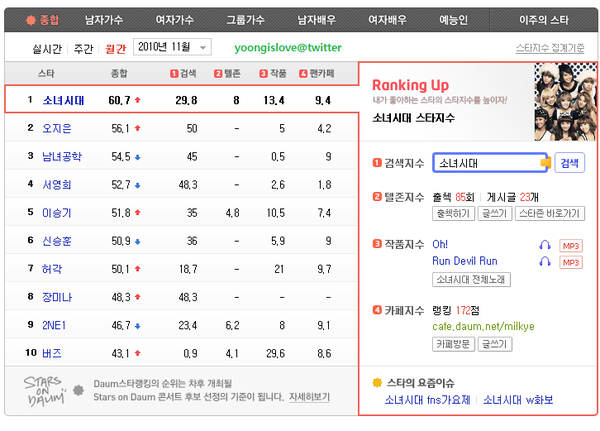Screen dimensions: 600x431
Task: Open 서영희 star page
Action: click(57, 185)
